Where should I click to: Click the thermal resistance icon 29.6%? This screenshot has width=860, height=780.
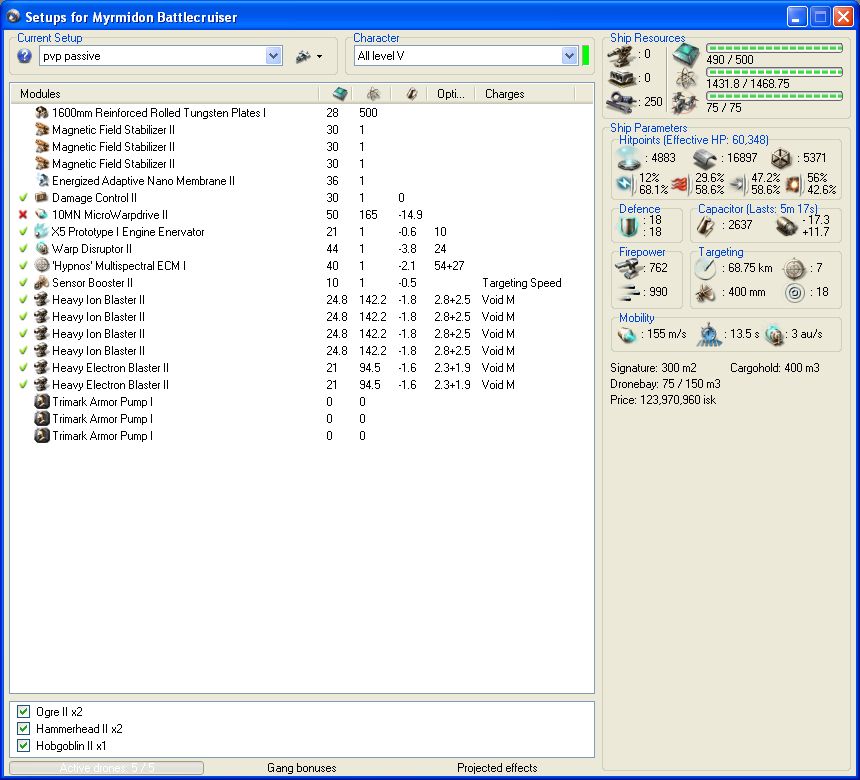(680, 184)
